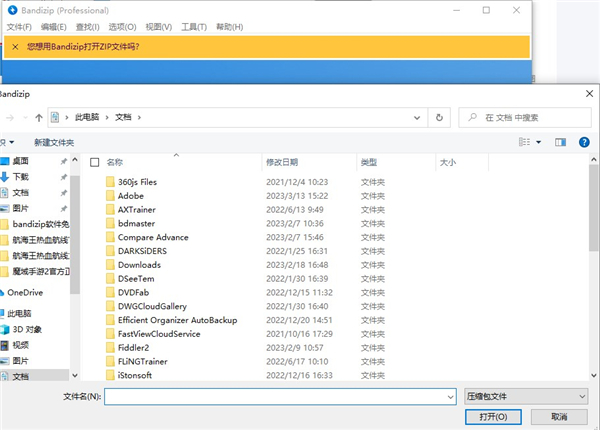Select the Downloads folder icon
Image resolution: width=600 pixels, height=430 pixels.
click(110, 265)
